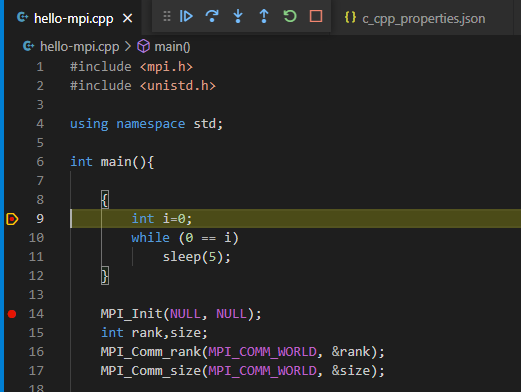The height and width of the screenshot is (392, 521).
Task: Toggle the breakpoint arrow on line 9
Action: click(12, 219)
